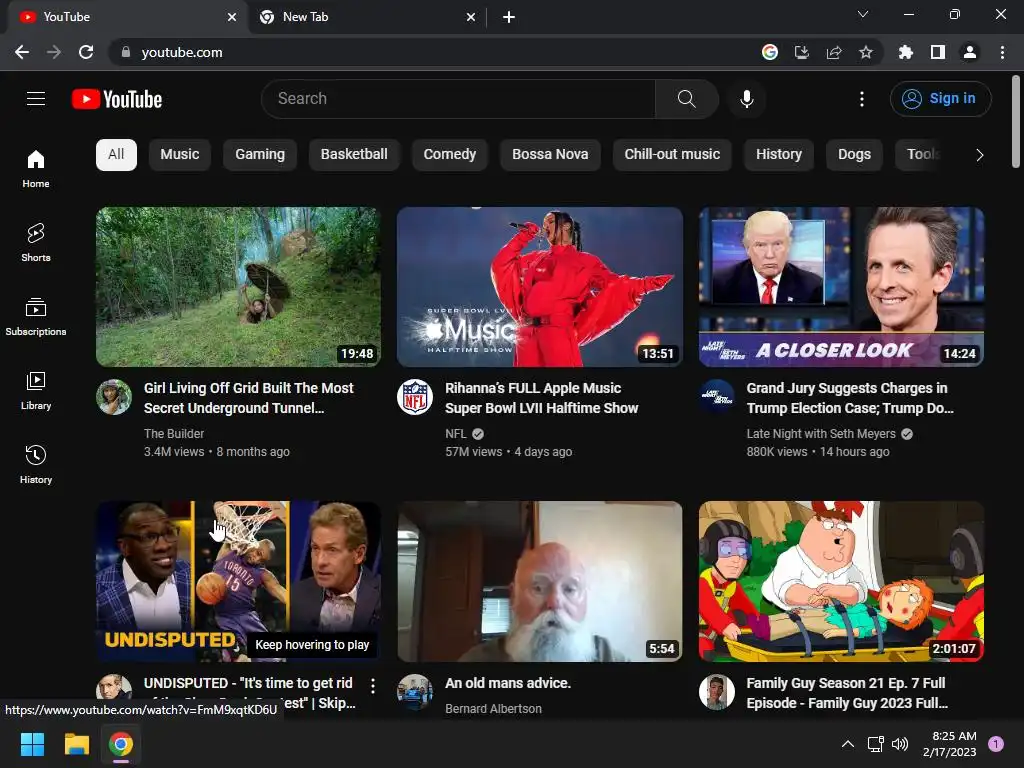
Task: Select the Music filter chip
Action: (180, 155)
